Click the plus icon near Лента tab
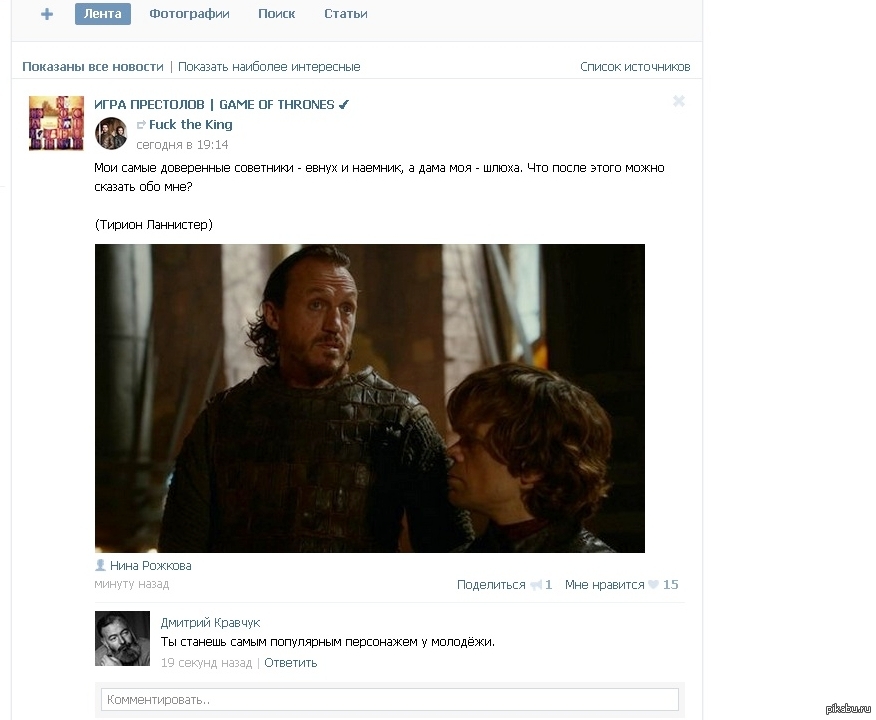876x720 pixels. coord(47,14)
